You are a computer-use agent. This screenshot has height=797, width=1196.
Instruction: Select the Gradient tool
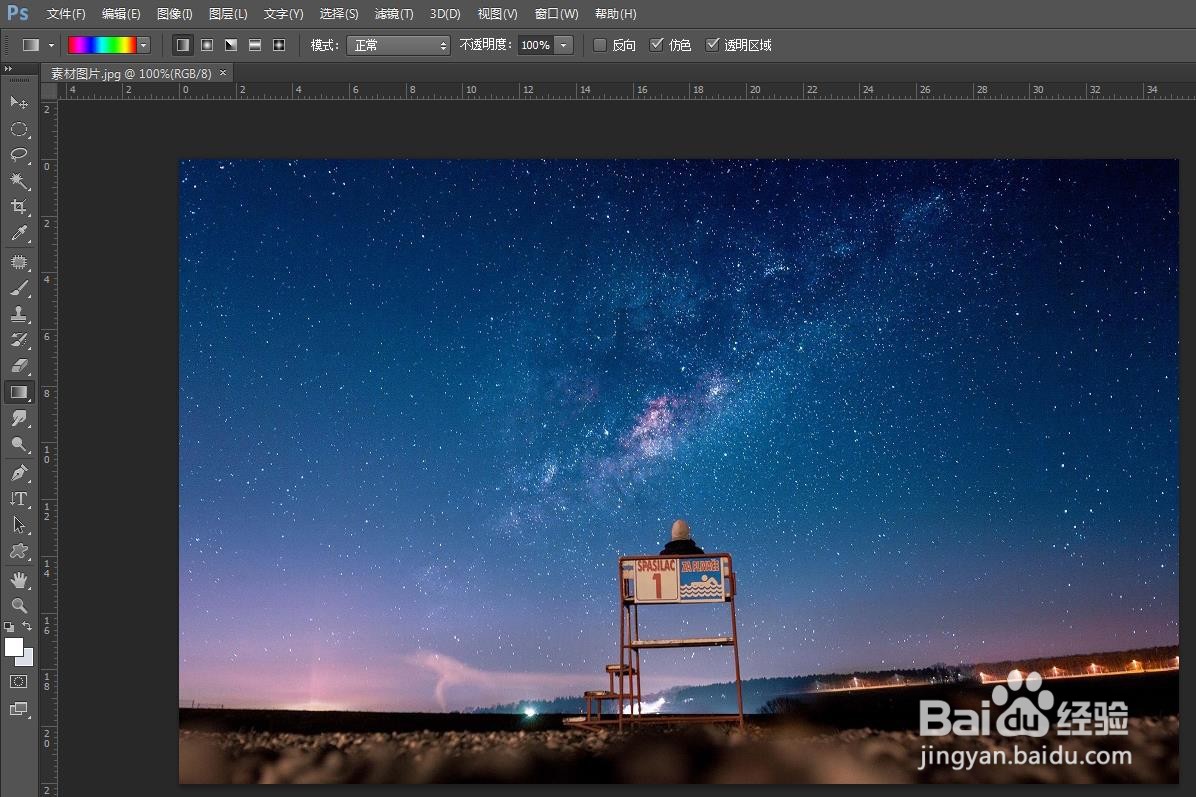(19, 392)
